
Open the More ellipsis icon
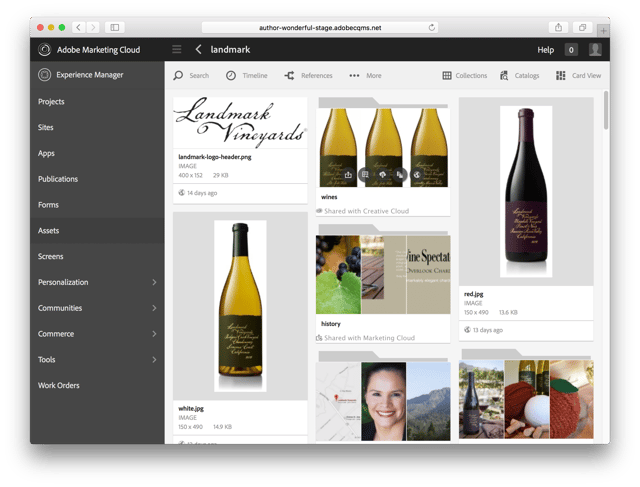pyautogui.click(x=354, y=76)
